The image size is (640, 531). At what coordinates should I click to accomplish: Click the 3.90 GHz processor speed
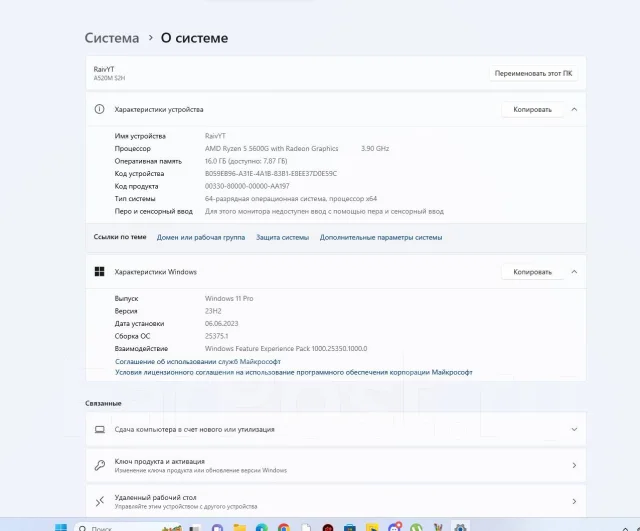click(x=375, y=149)
